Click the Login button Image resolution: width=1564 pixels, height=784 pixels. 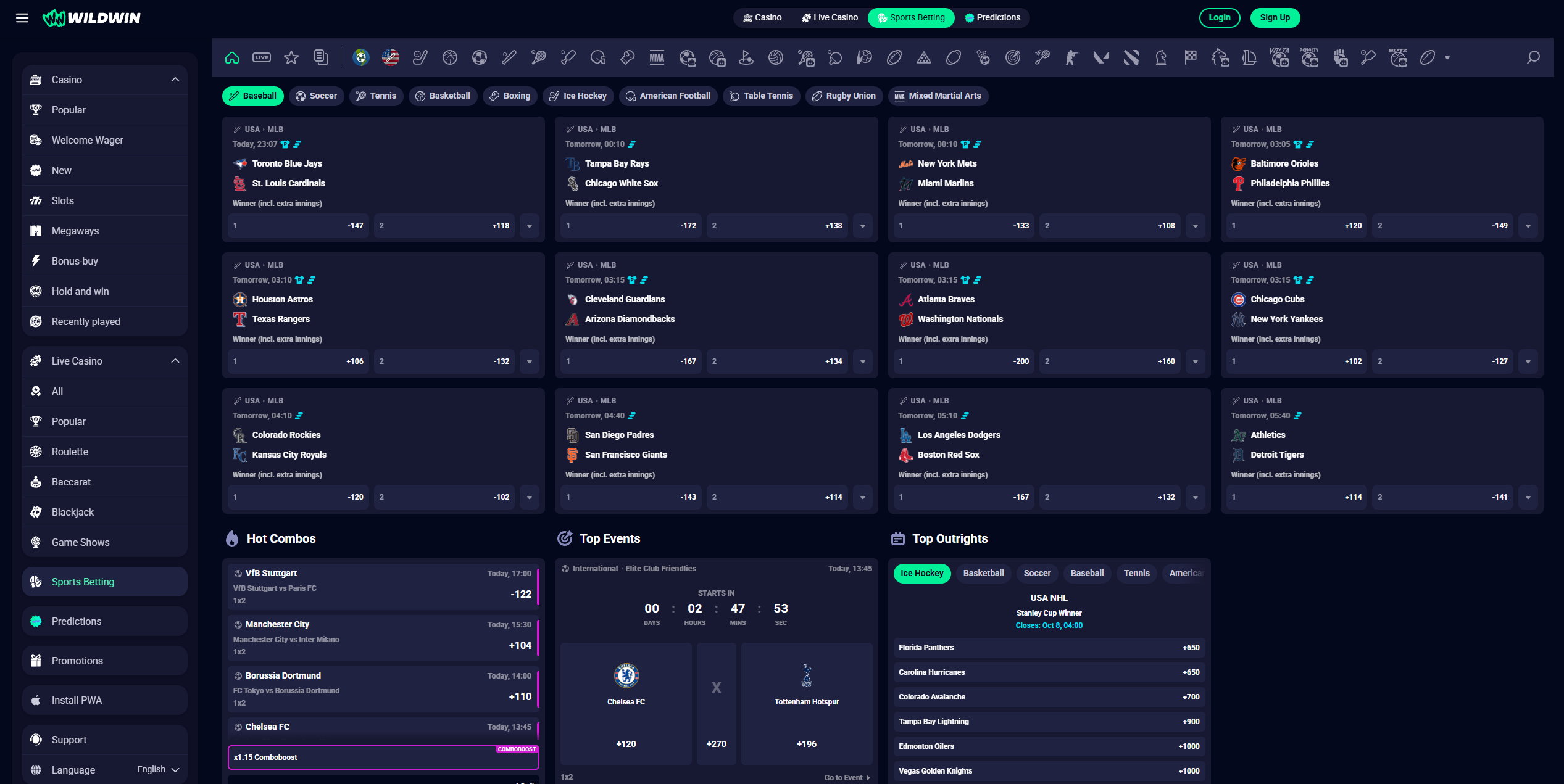coord(1219,17)
